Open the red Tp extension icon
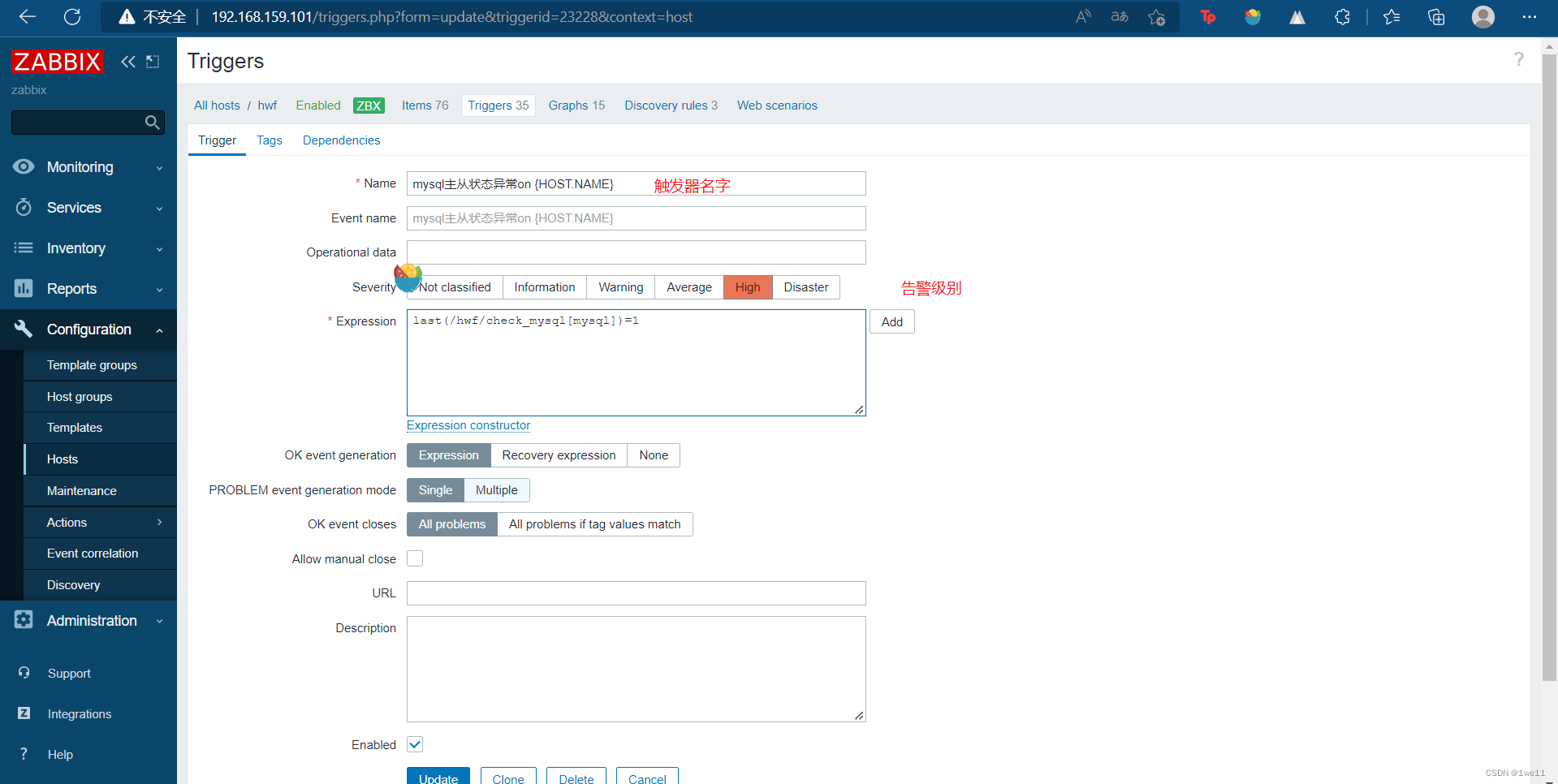This screenshot has width=1558, height=784. [x=1208, y=17]
